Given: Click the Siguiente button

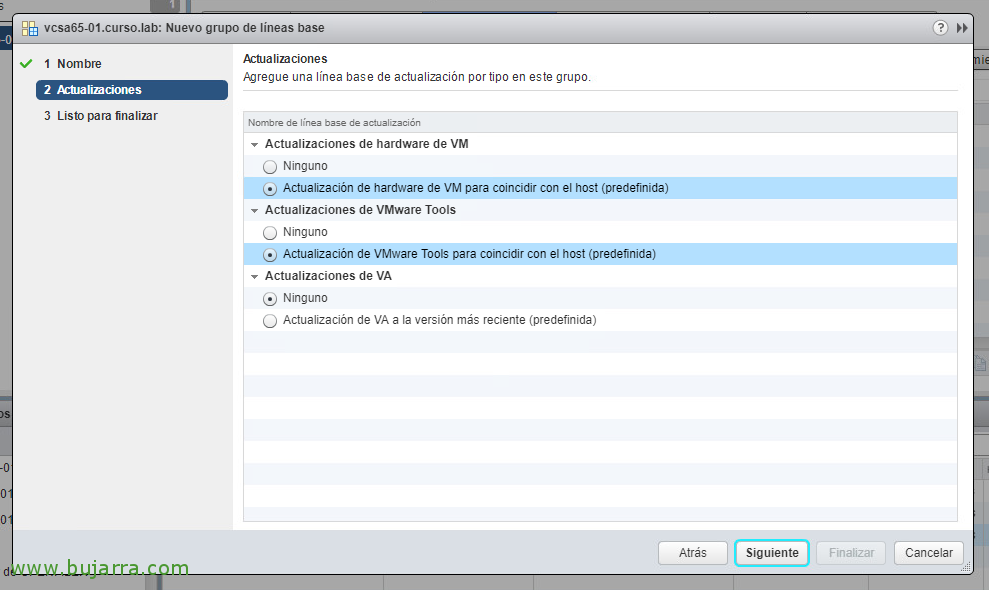Looking at the screenshot, I should (772, 553).
